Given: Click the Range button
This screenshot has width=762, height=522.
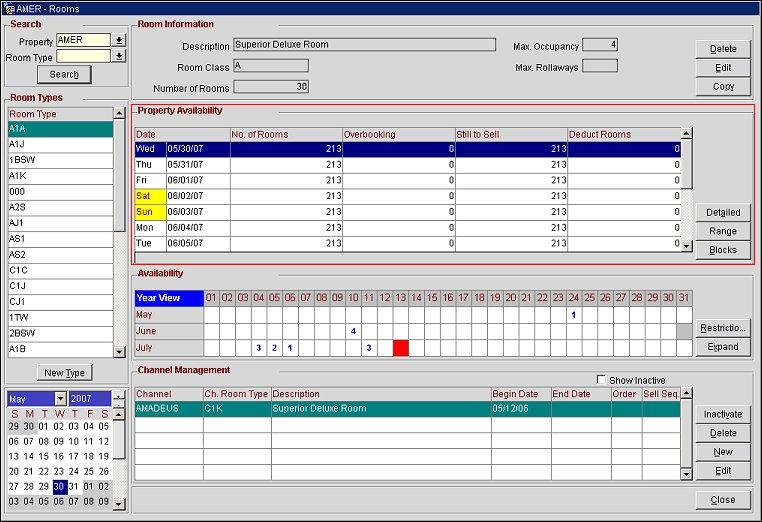Looking at the screenshot, I should 723,231.
